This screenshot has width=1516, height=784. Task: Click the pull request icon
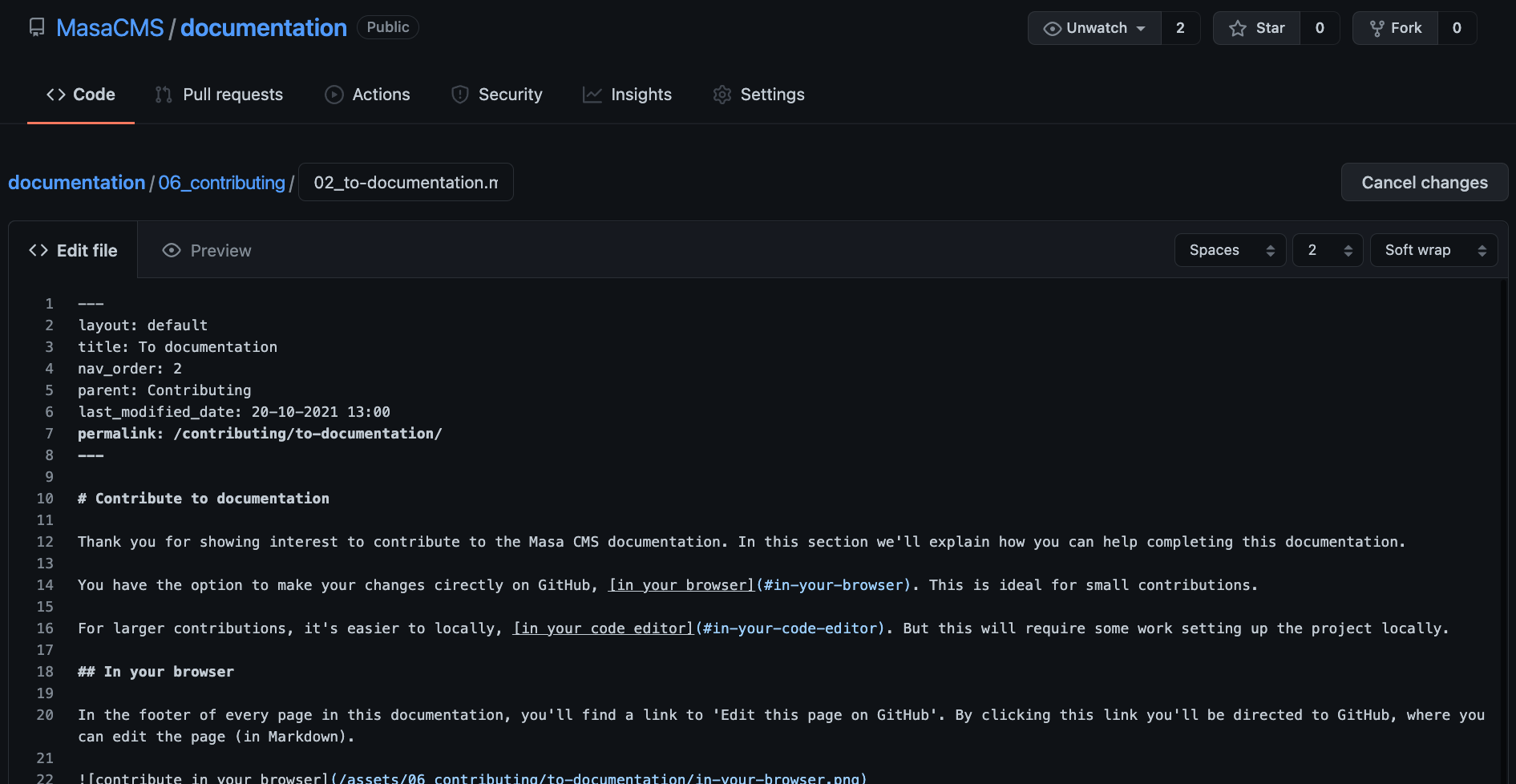click(164, 95)
